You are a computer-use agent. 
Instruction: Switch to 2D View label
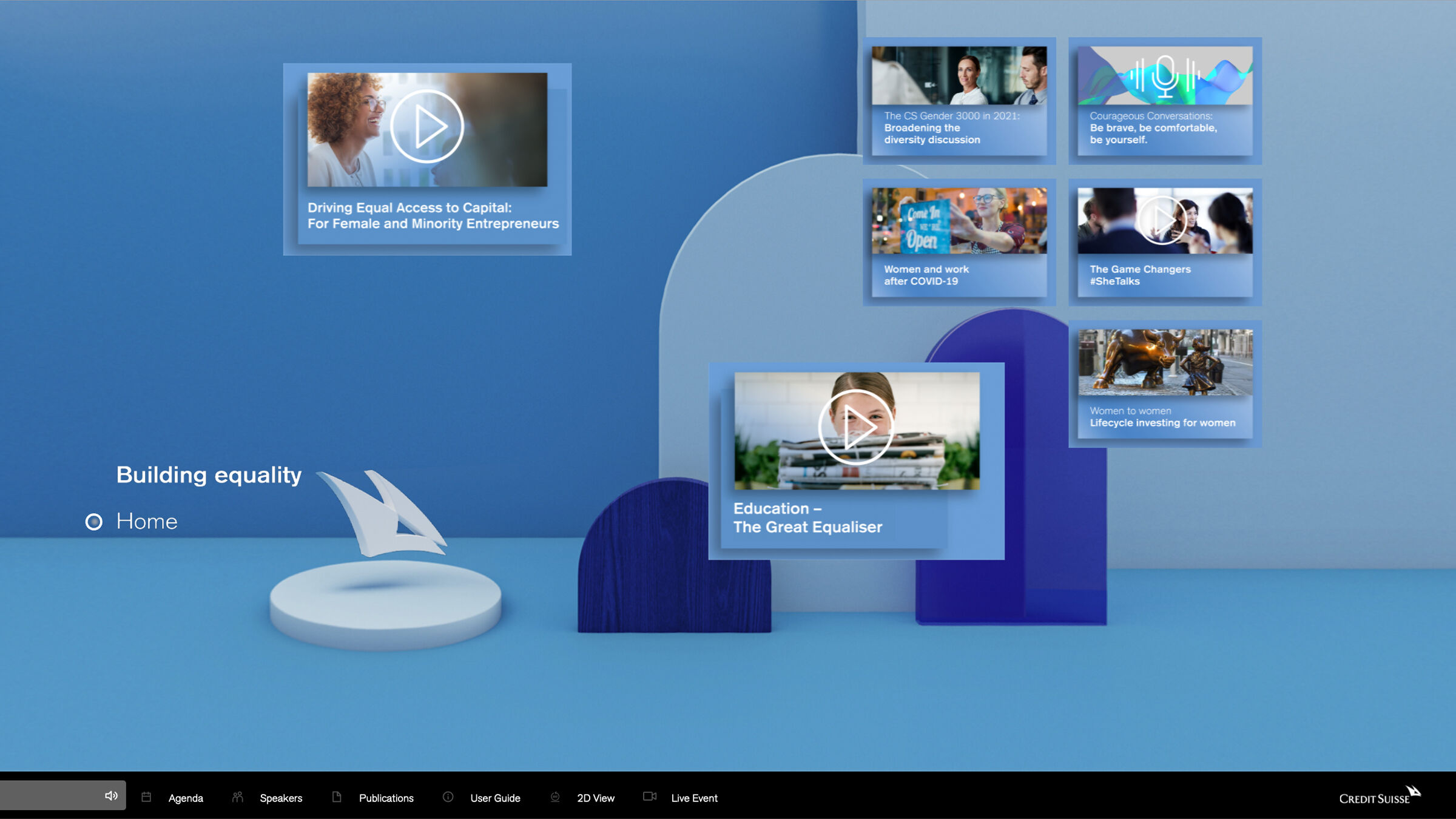596,798
